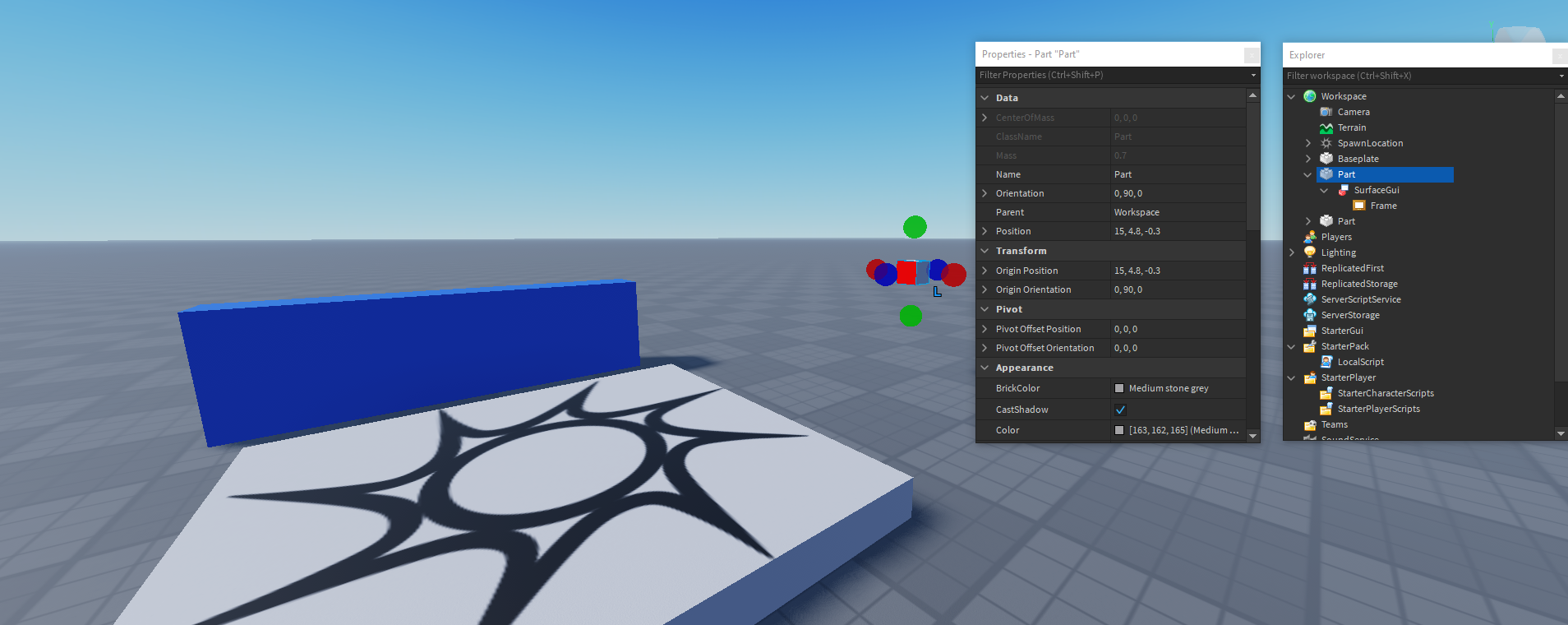Click the Workspace globe icon in Explorer

[x=1310, y=96]
